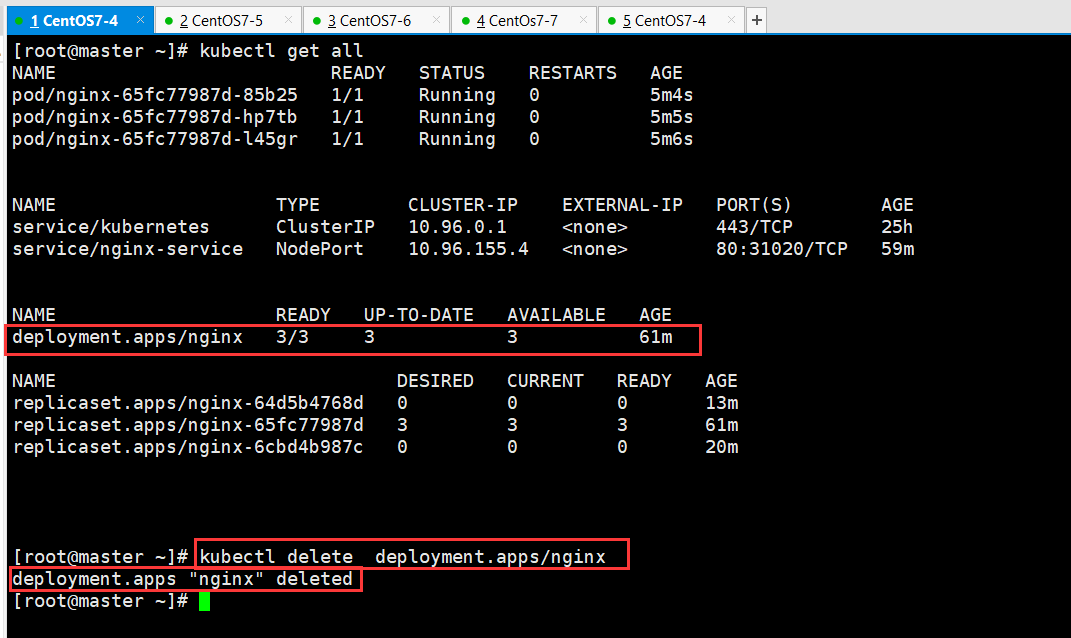Screen dimensions: 1071x638
Task: Click the age 25h of kubernetes service
Action: pyautogui.click(x=898, y=227)
